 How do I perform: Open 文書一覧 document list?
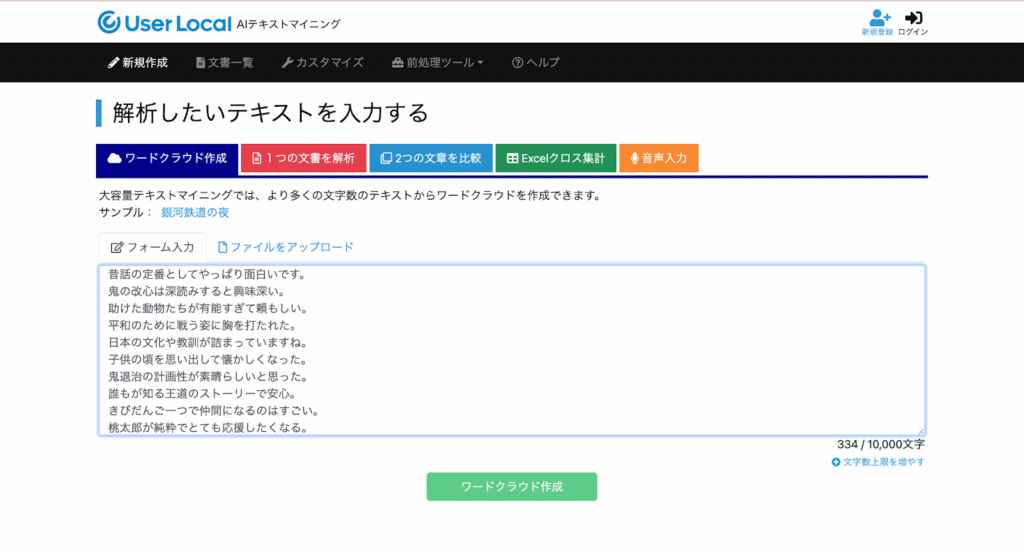225,62
